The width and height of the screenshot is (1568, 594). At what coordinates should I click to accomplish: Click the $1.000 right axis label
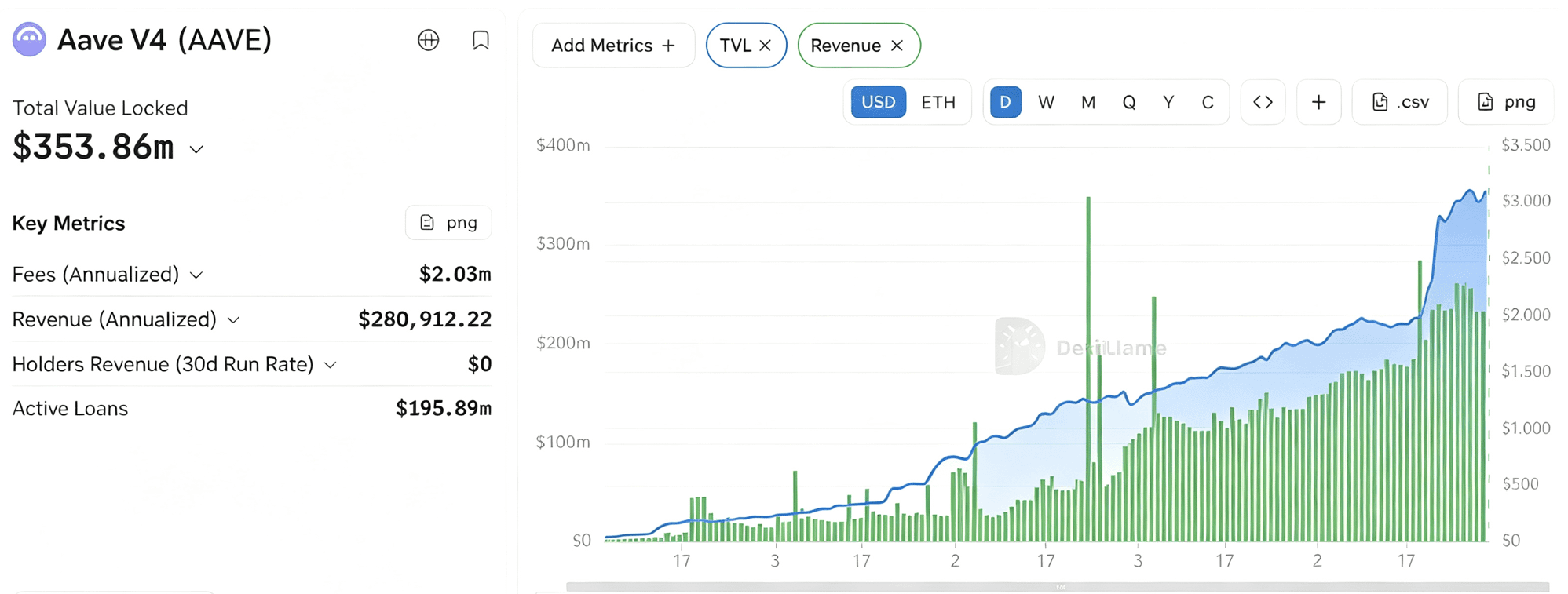1526,428
